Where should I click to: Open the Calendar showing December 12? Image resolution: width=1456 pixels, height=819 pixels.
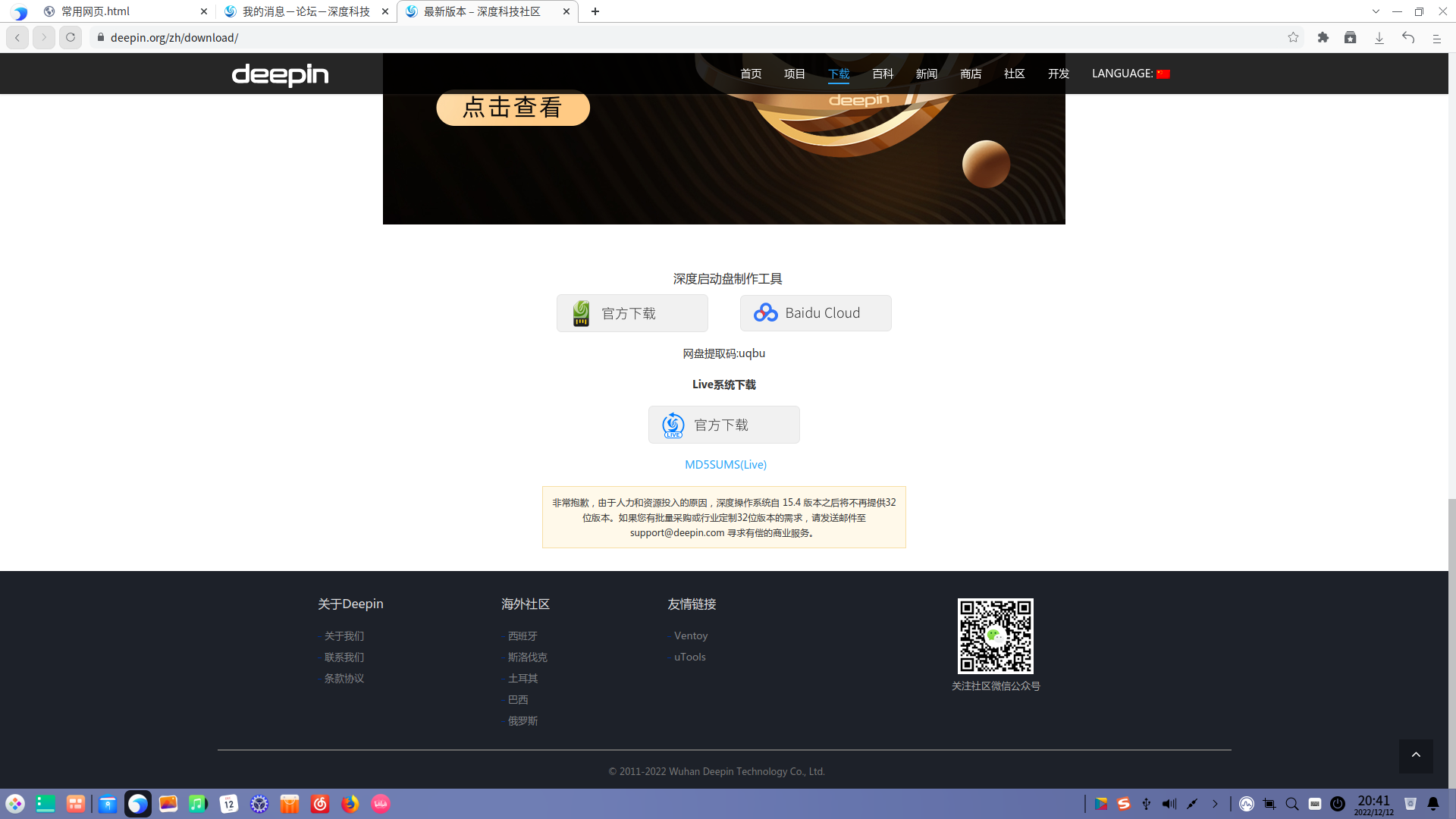(x=228, y=804)
